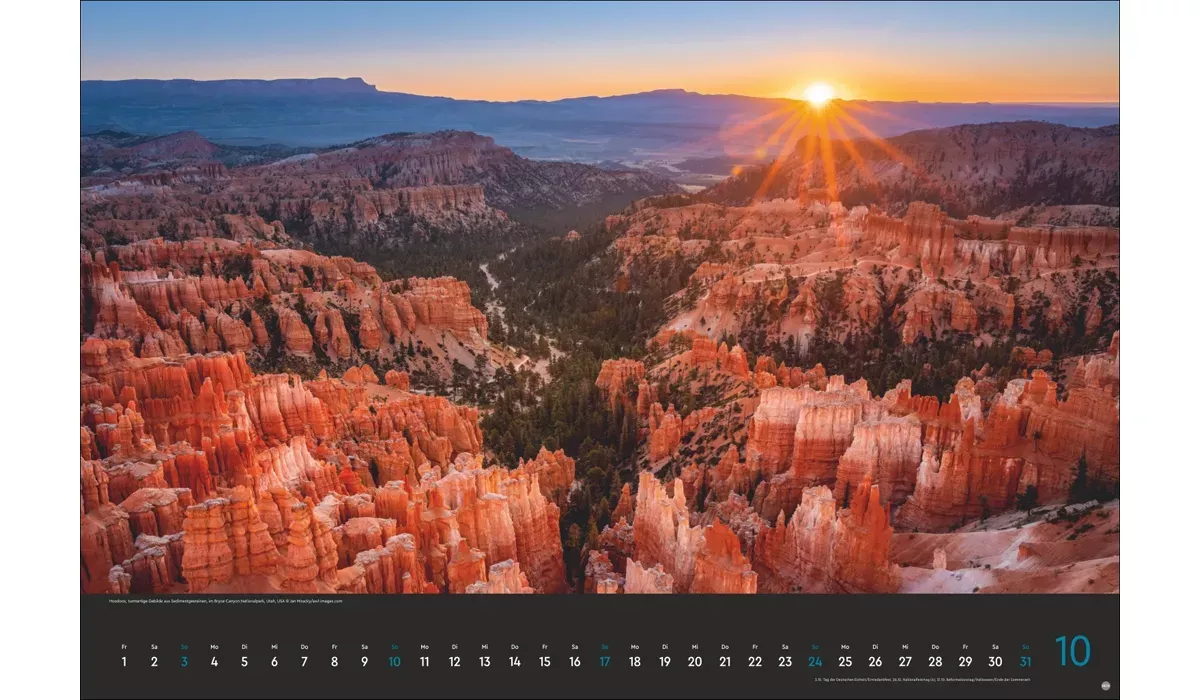The width and height of the screenshot is (1200, 700).
Task: Select day 9 in the date row
Action: tap(364, 662)
